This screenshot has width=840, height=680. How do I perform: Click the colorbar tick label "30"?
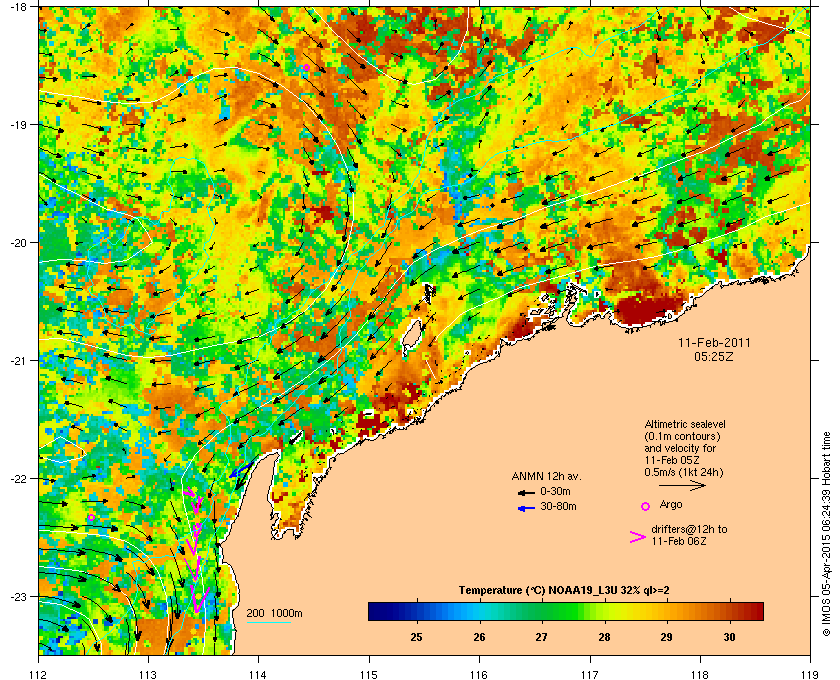tap(730, 637)
